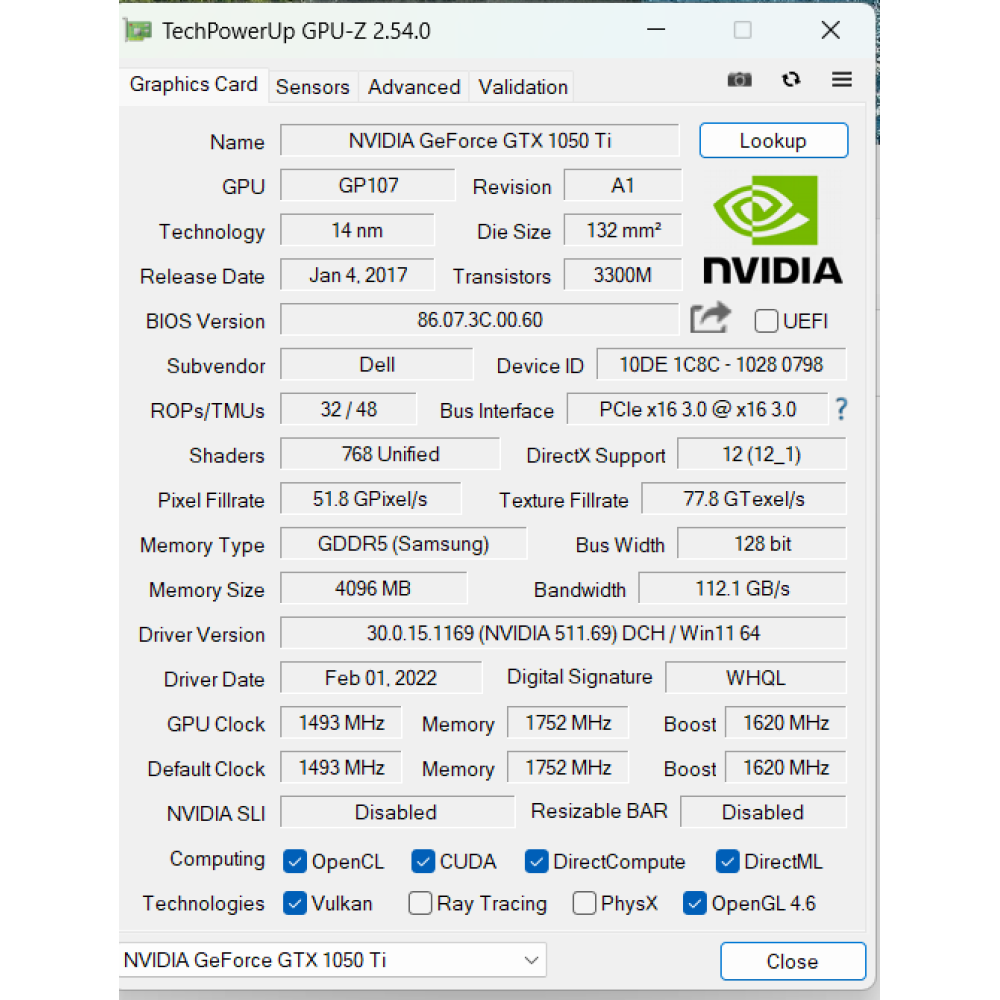The image size is (1000, 1000).
Task: Click the GPU Clock row Memory value 1752 MHz
Action: pos(568,723)
